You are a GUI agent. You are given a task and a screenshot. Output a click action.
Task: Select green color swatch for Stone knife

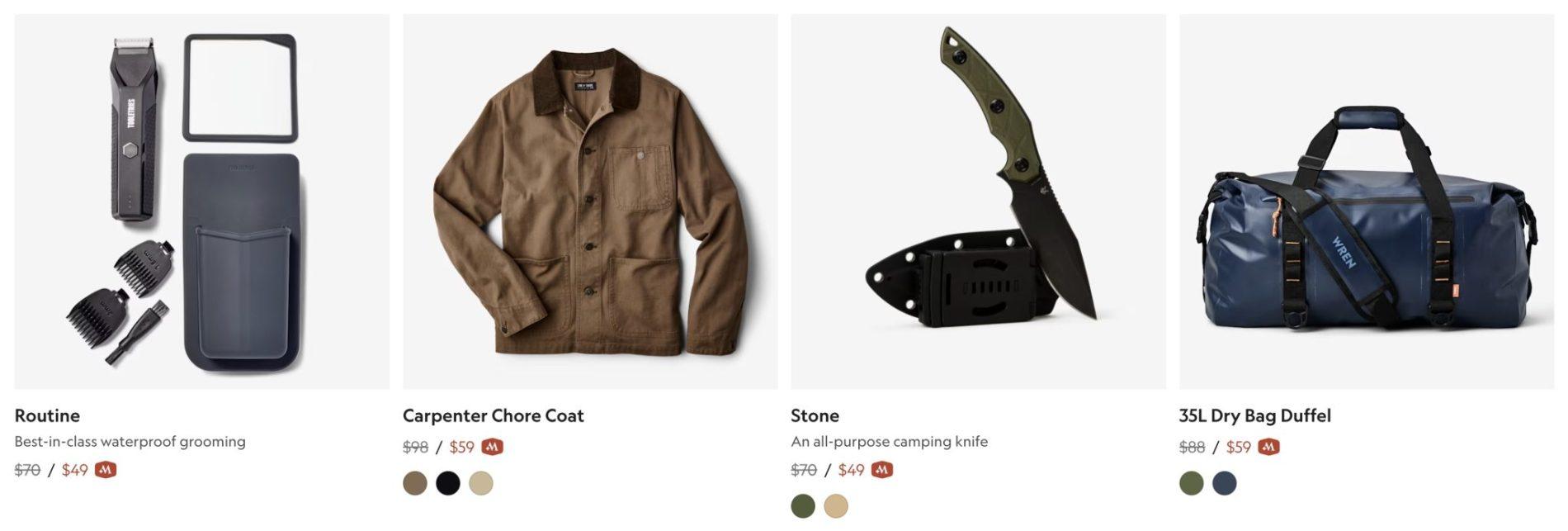tap(803, 505)
